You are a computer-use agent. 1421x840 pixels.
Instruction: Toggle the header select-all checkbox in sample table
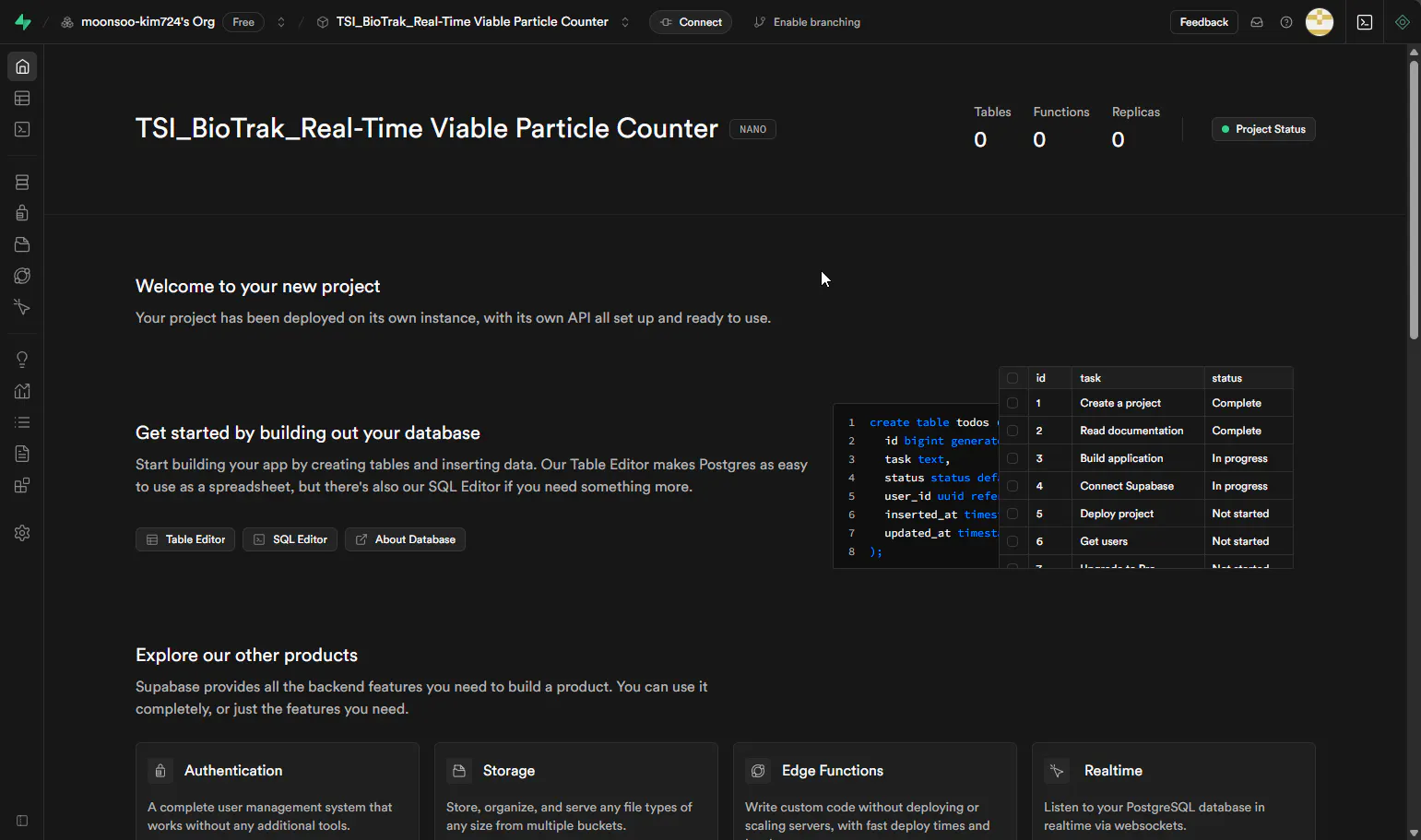pyautogui.click(x=1012, y=378)
